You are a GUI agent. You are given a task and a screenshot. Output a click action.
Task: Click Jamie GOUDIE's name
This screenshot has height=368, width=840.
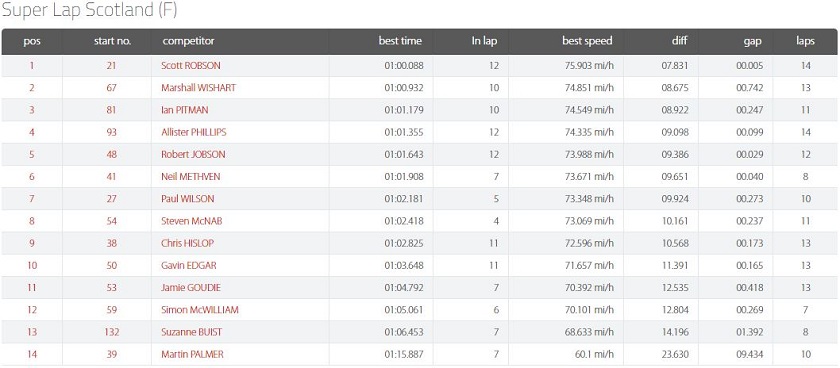(x=191, y=288)
